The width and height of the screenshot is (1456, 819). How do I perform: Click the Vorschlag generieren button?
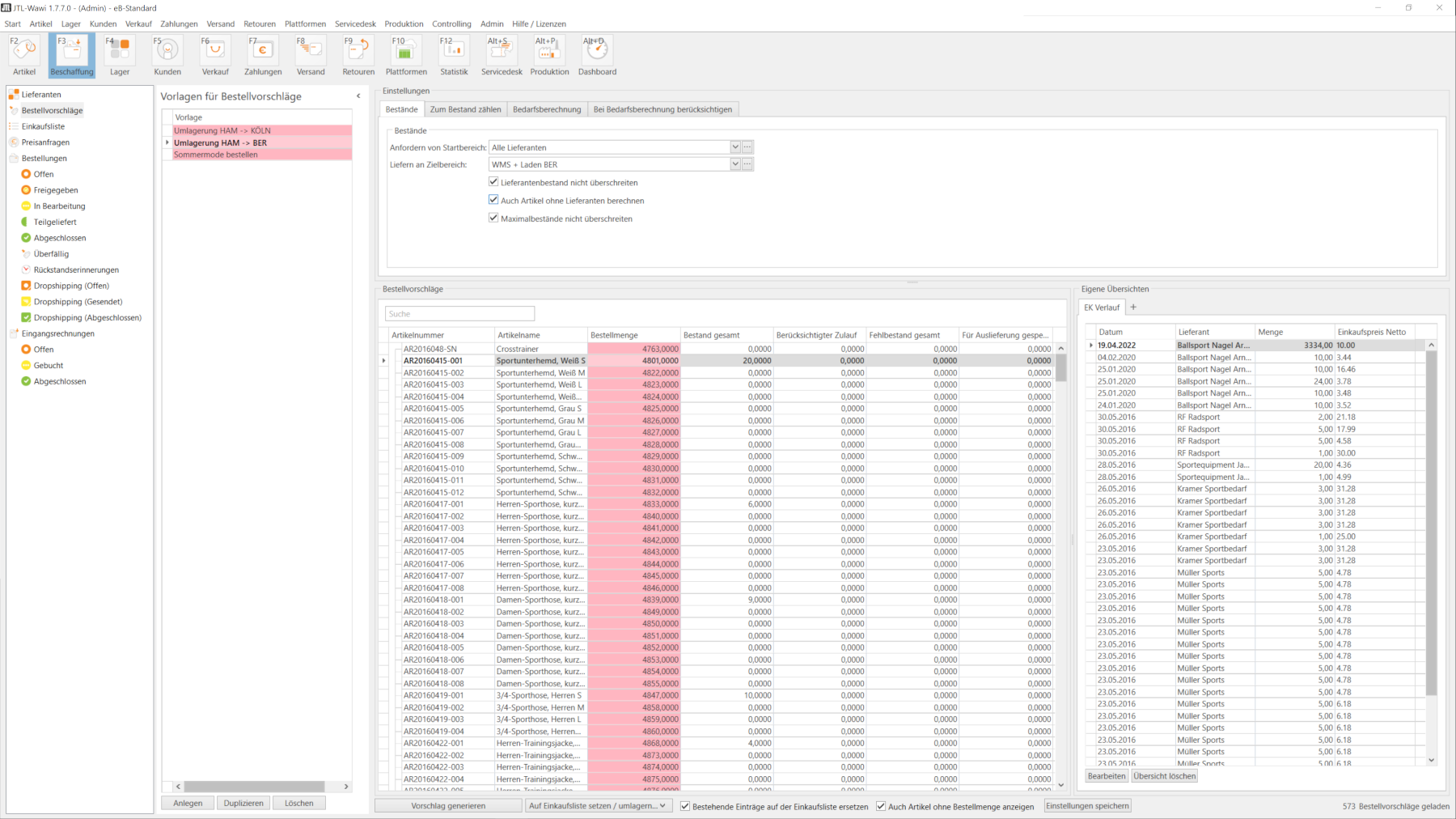pos(448,806)
